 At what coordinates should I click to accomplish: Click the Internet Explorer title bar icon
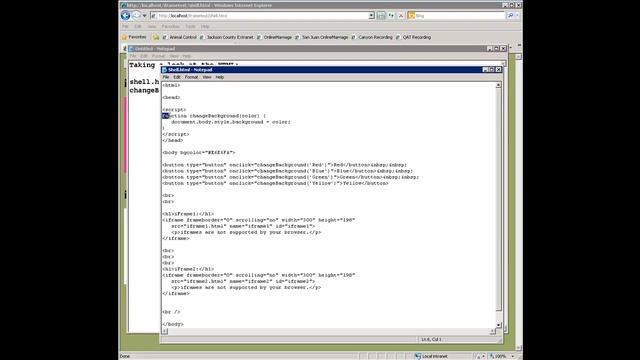tap(123, 5)
